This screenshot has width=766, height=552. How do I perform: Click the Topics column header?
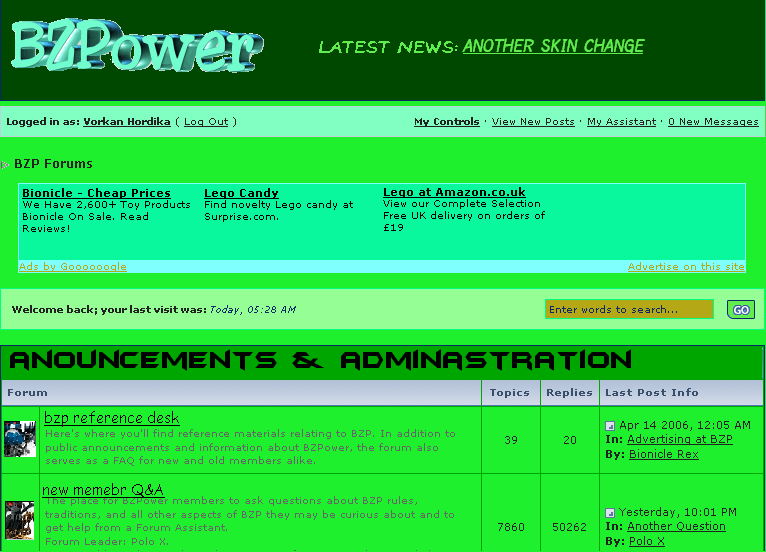(x=510, y=393)
